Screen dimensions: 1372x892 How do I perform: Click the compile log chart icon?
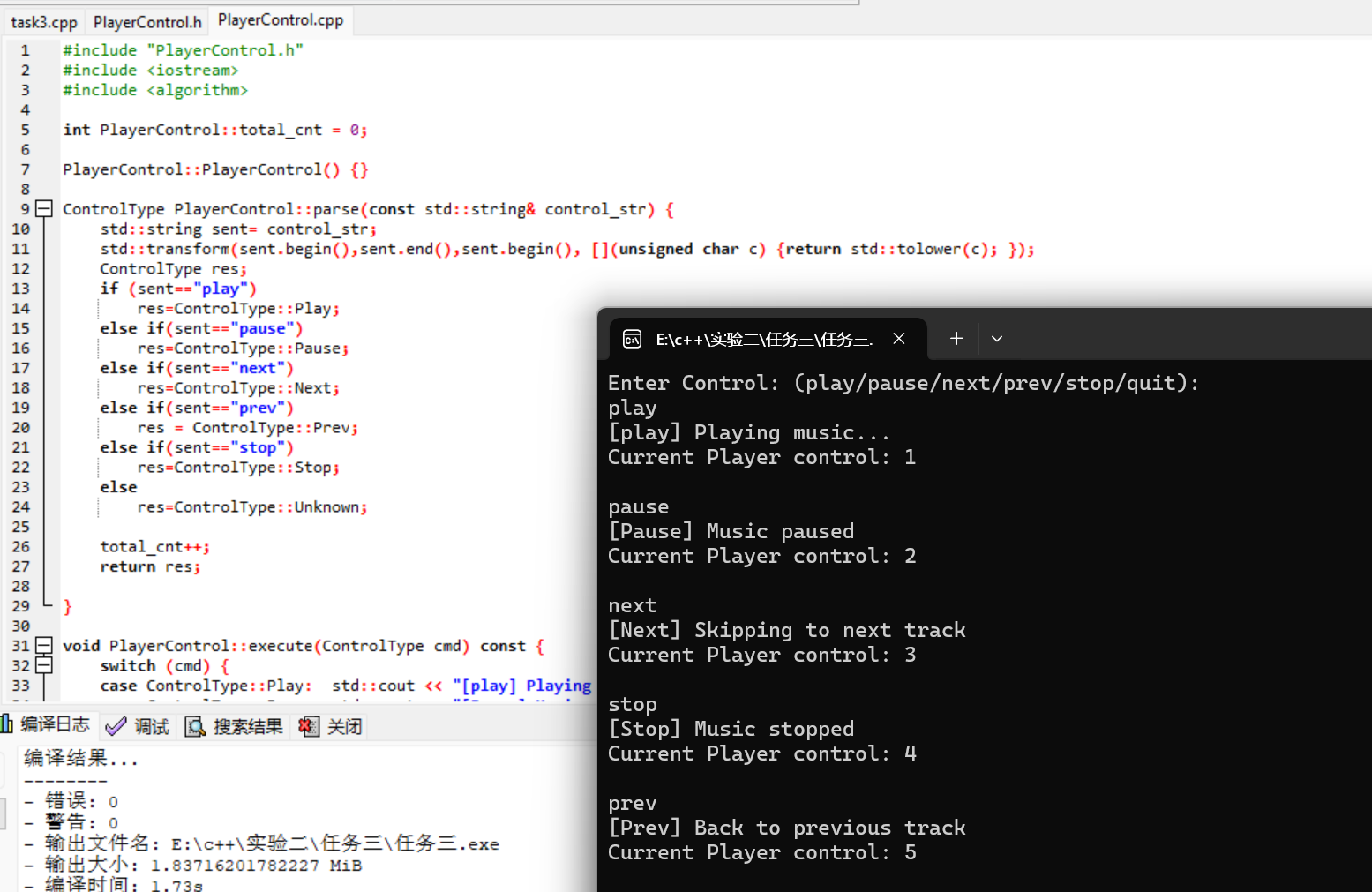pyautogui.click(x=7, y=724)
